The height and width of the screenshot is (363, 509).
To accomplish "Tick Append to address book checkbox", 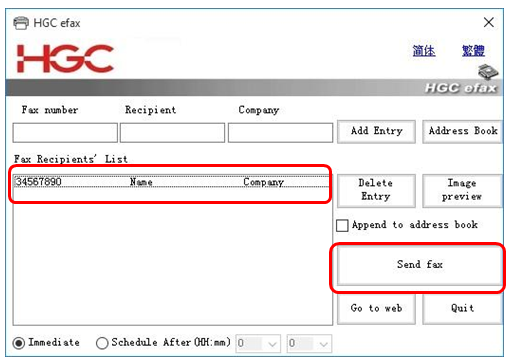I will tap(342, 225).
